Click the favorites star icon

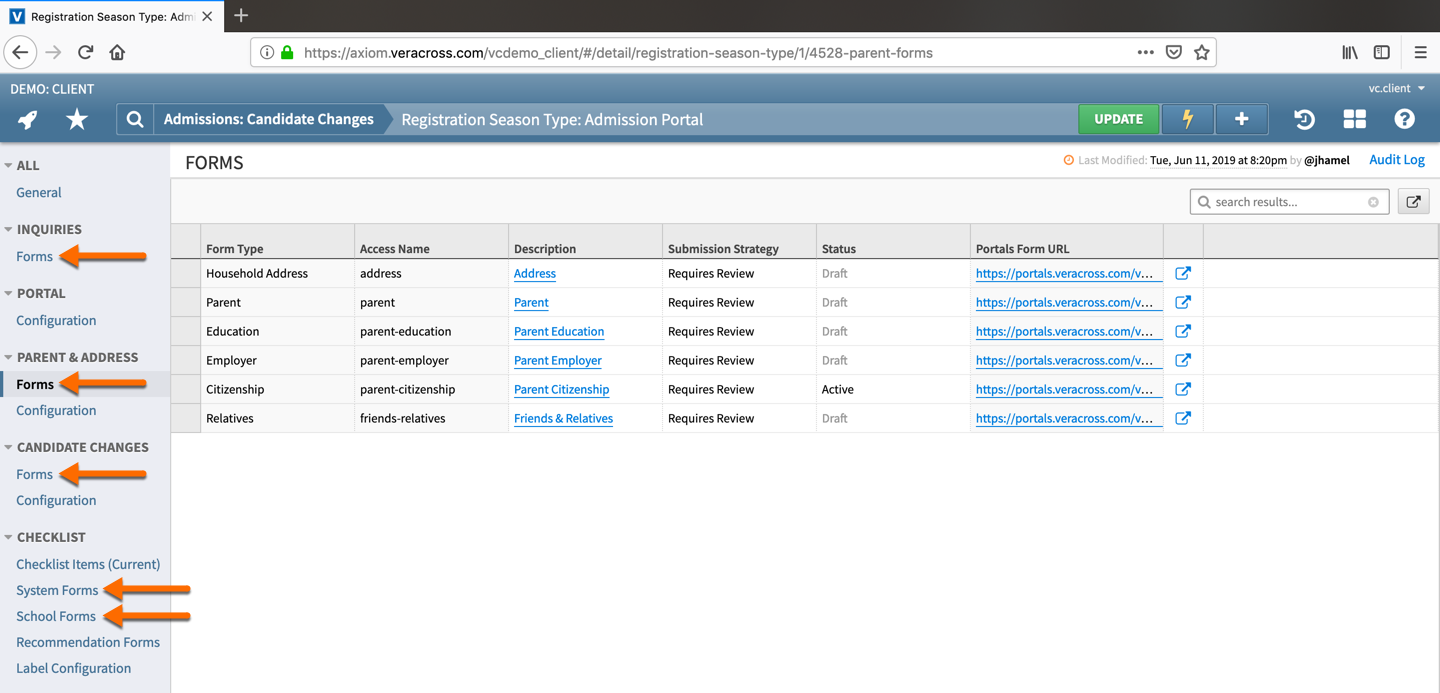[75, 119]
